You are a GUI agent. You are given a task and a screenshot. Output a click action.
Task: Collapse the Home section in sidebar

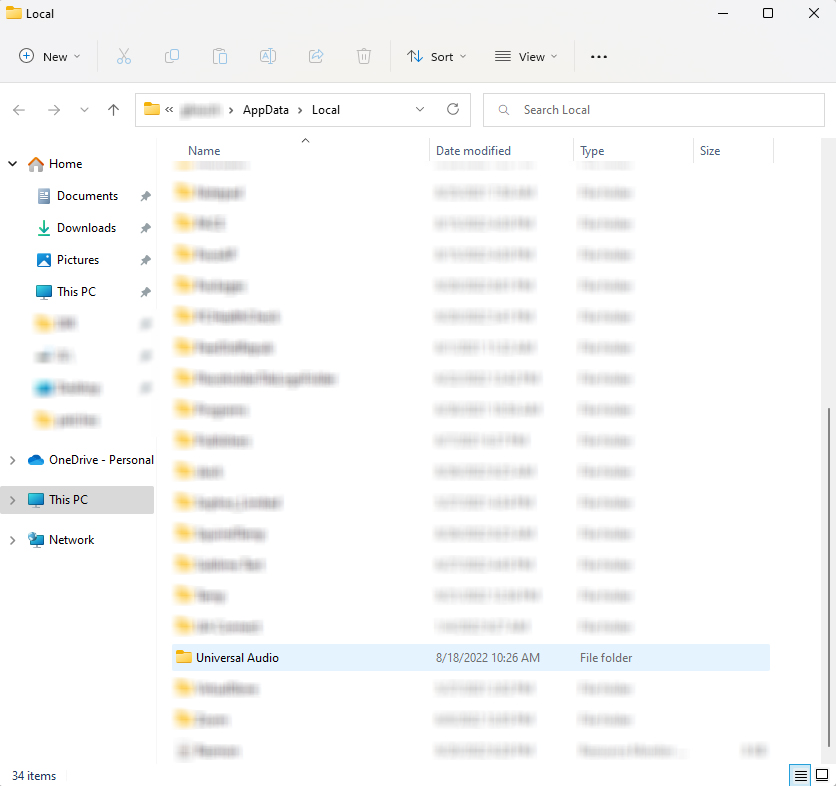coord(12,163)
